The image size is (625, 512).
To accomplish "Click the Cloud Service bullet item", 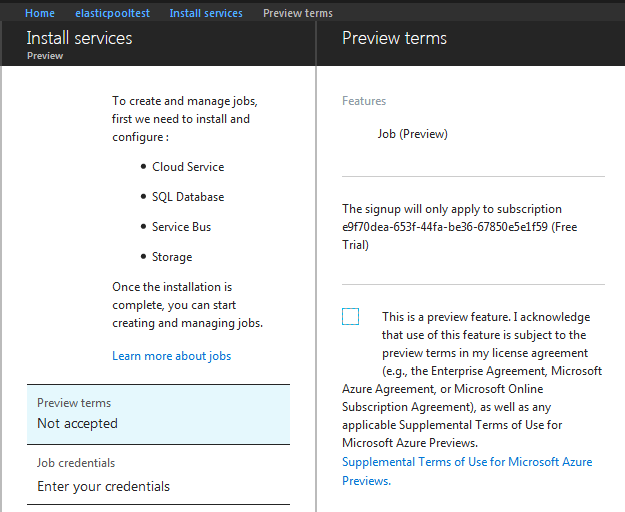I will coord(188,167).
